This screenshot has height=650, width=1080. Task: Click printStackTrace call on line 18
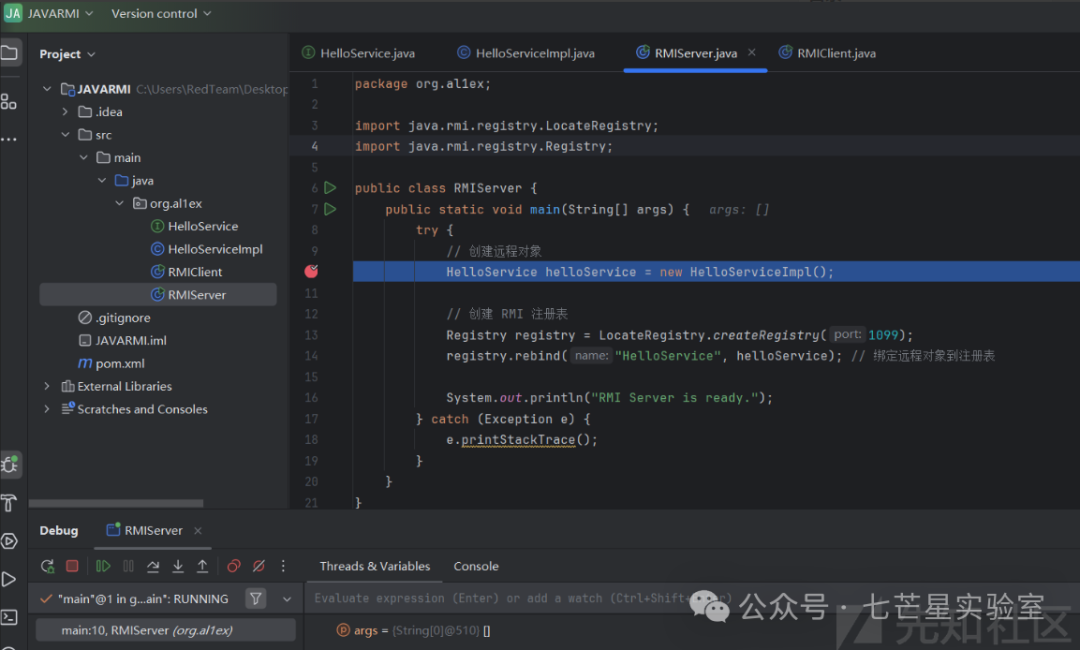pos(518,439)
